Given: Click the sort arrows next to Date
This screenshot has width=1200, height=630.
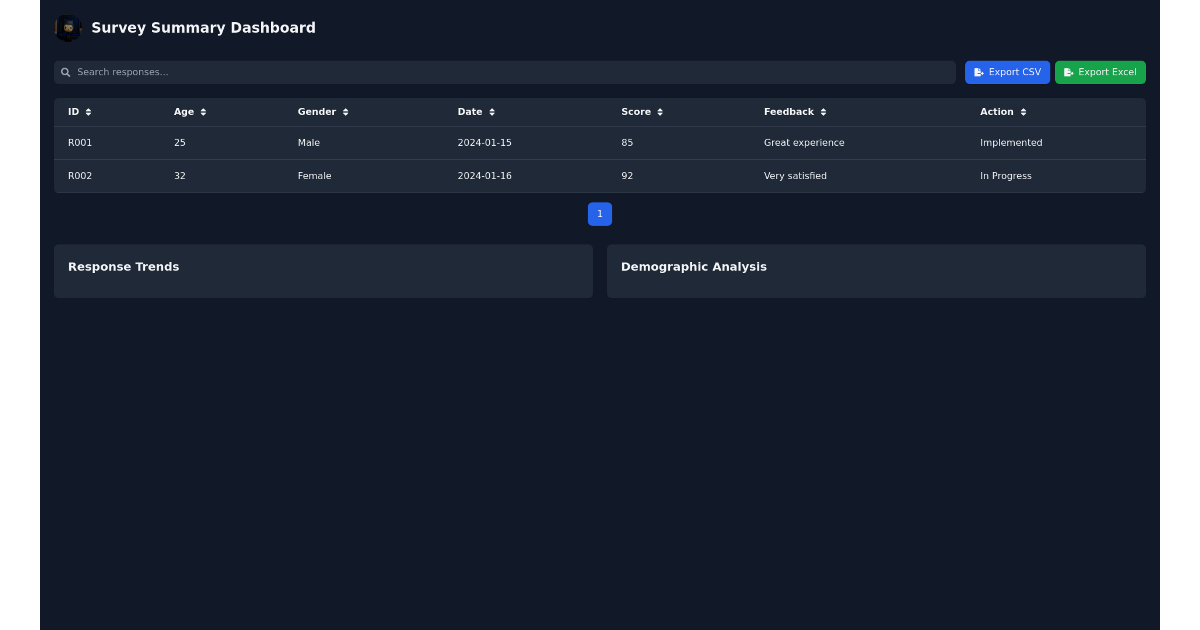Looking at the screenshot, I should coord(491,112).
